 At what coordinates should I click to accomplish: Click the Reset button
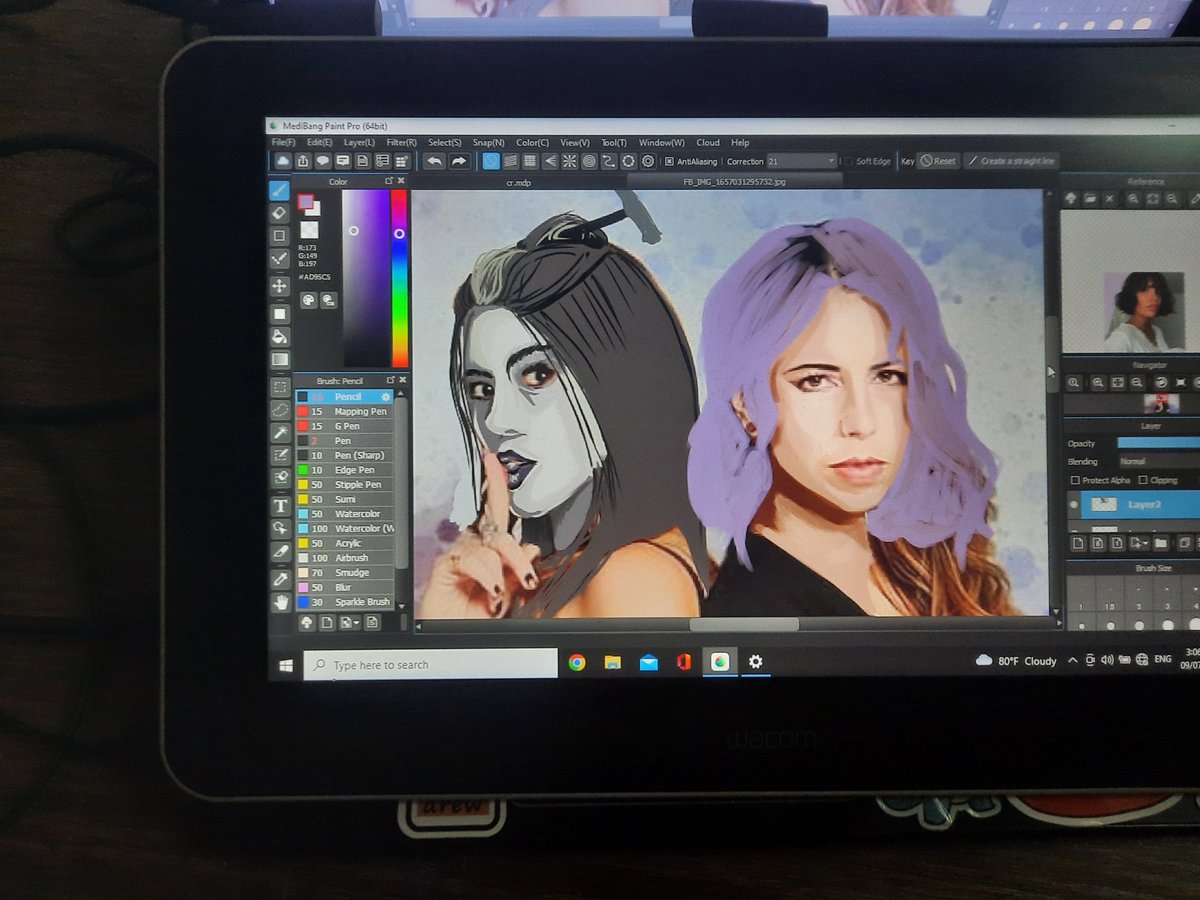[x=938, y=161]
